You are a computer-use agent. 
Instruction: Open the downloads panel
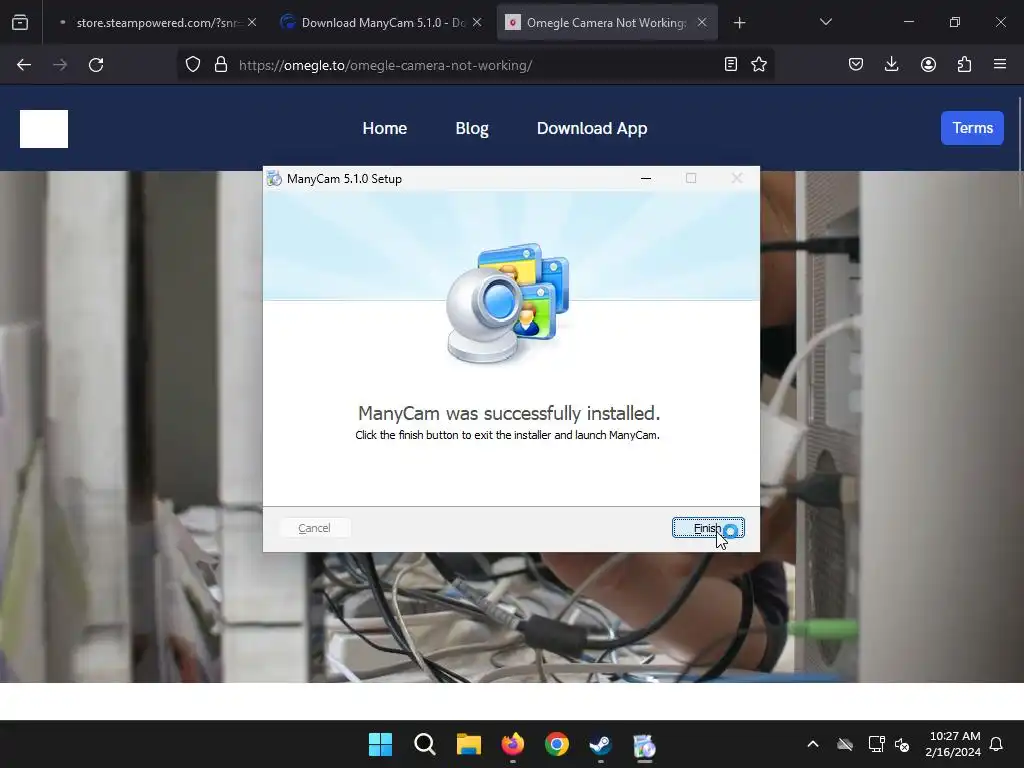click(891, 65)
